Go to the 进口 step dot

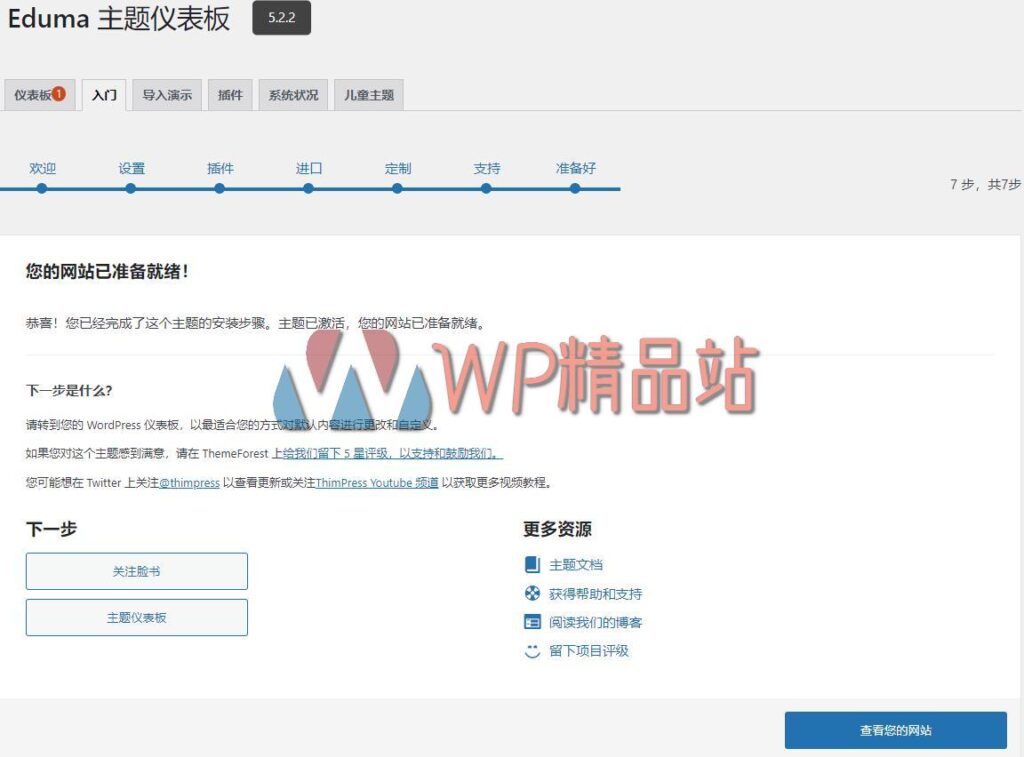pos(308,187)
